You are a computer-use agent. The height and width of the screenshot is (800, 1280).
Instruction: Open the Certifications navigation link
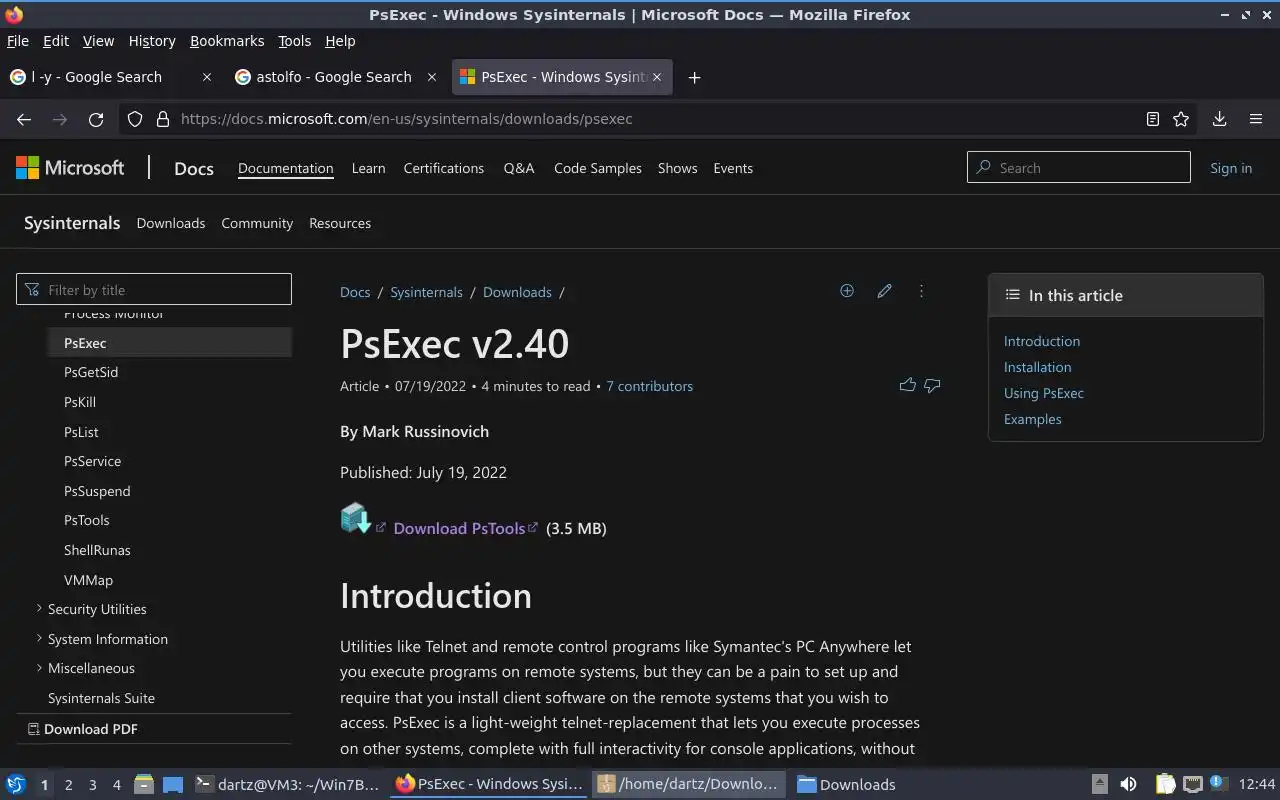pyautogui.click(x=444, y=168)
